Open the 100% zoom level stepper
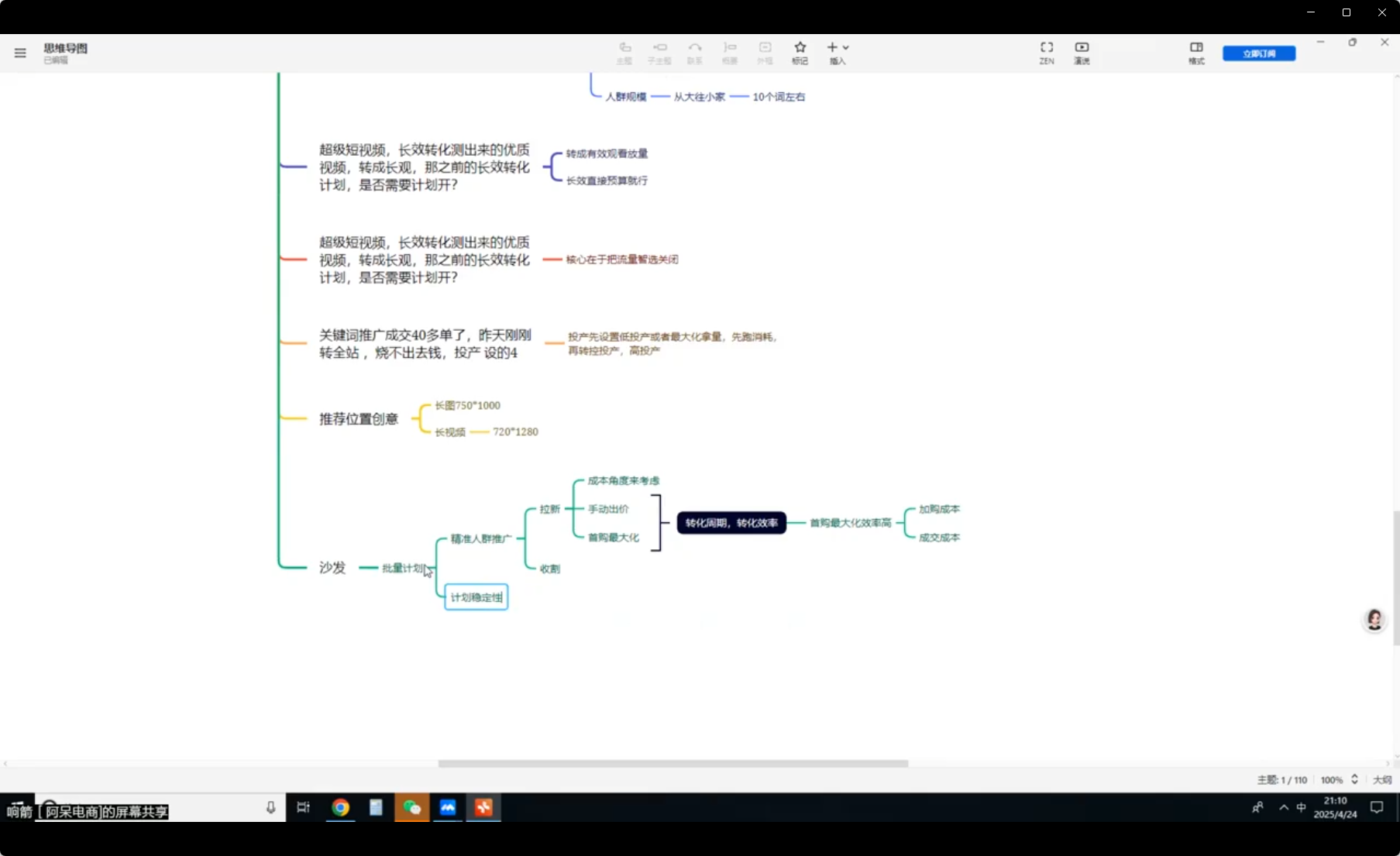The width and height of the screenshot is (1400, 856). 1354,779
